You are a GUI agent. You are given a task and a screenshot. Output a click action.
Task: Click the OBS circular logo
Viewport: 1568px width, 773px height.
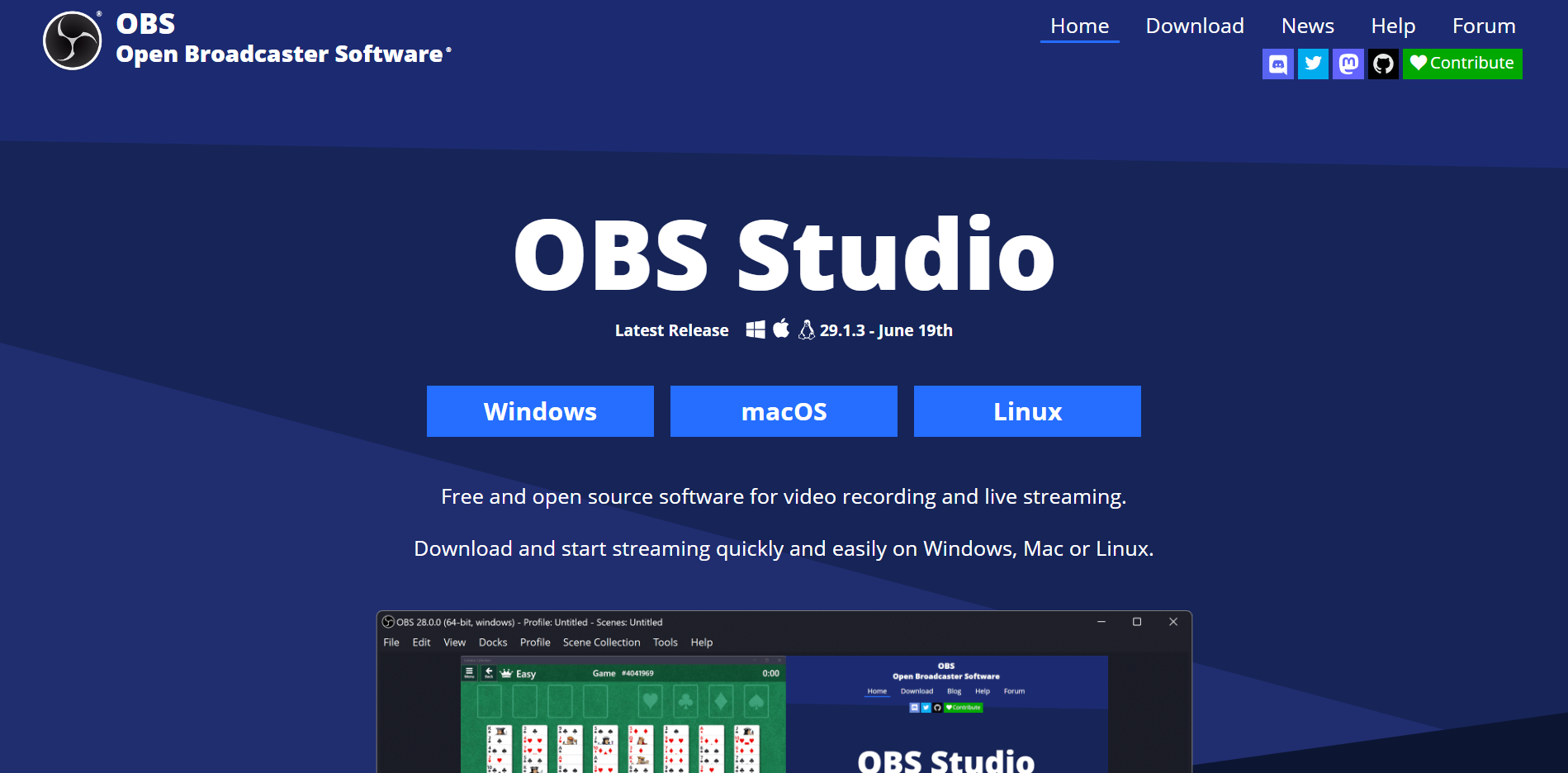[x=73, y=40]
